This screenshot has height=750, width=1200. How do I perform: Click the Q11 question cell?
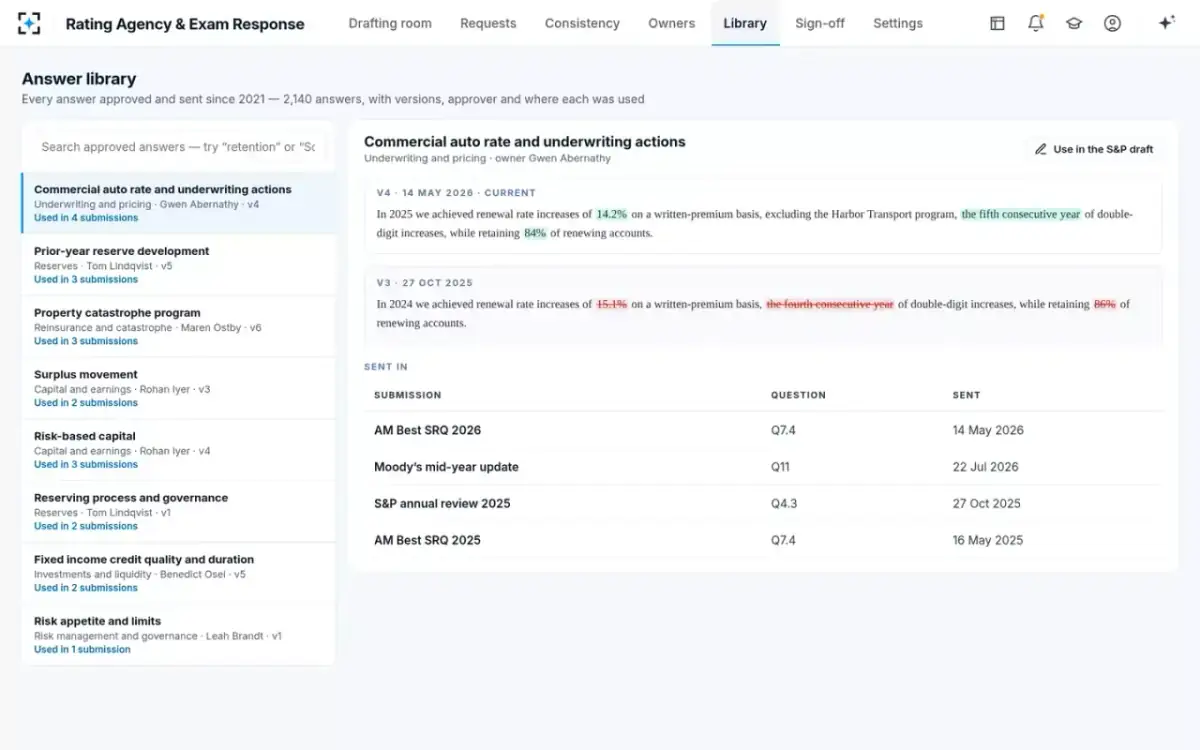coord(781,467)
